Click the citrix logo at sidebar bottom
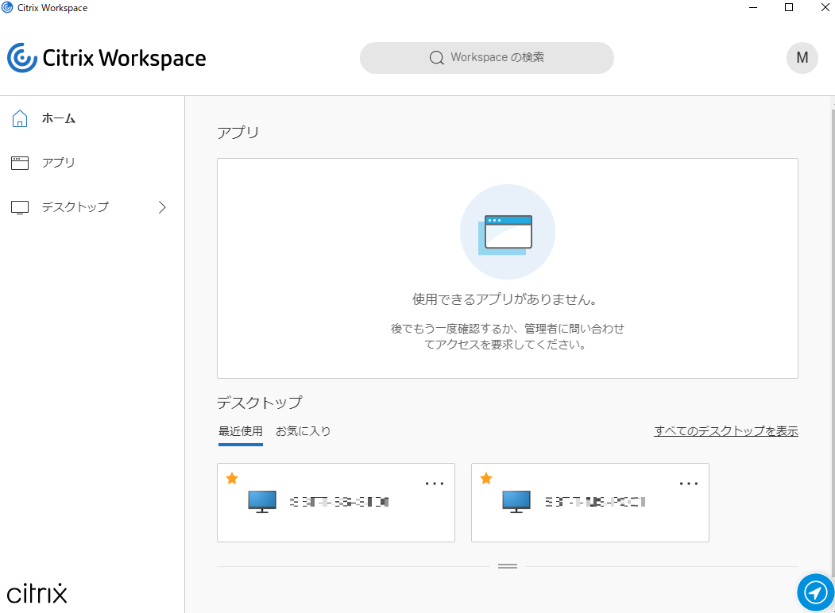The height and width of the screenshot is (613, 835). (x=37, y=593)
